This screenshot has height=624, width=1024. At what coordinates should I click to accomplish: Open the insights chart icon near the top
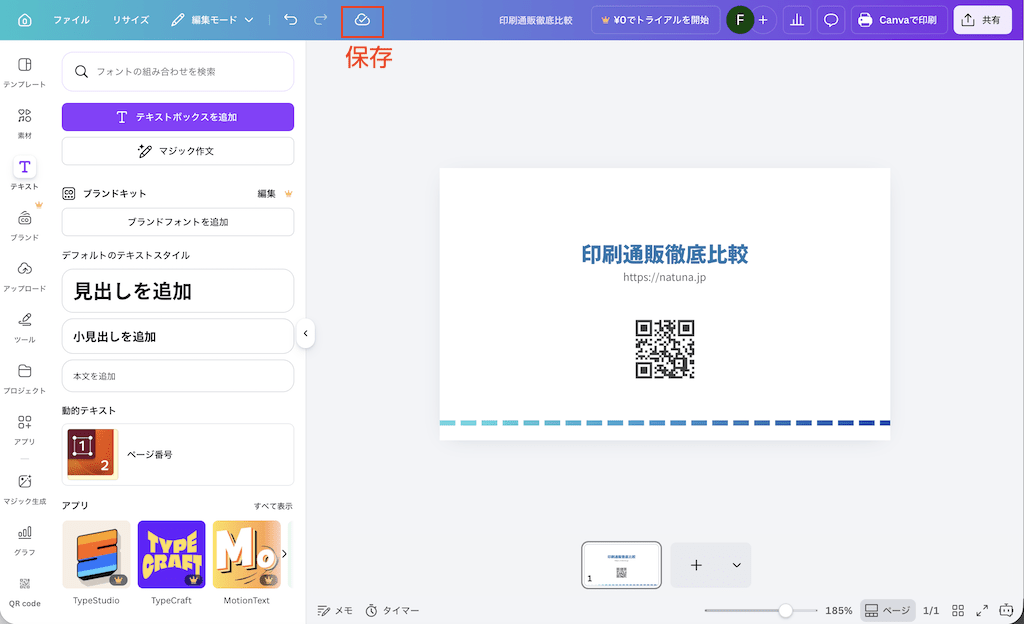tap(796, 19)
